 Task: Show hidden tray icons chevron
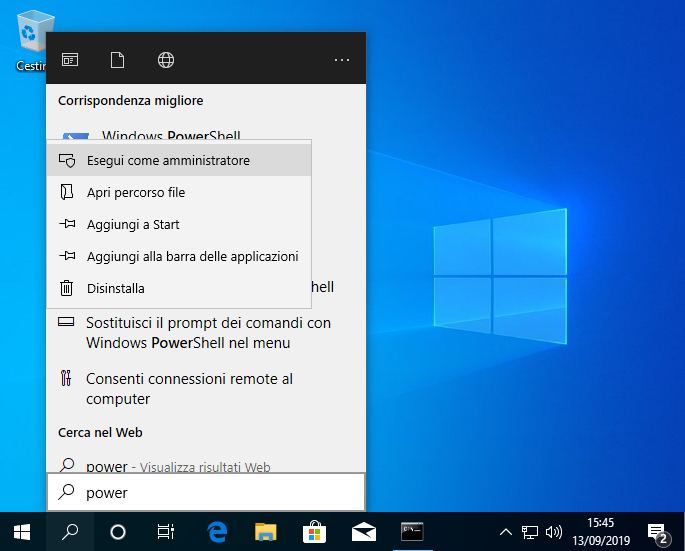point(505,532)
